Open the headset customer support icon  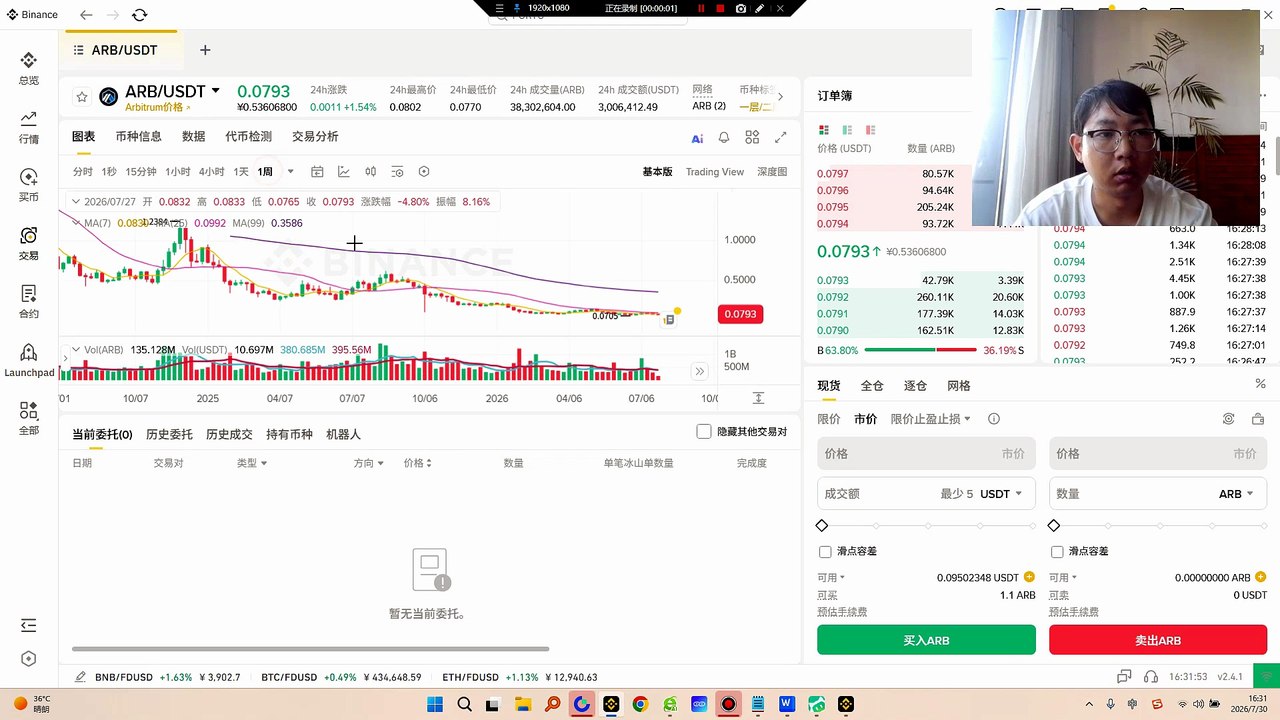point(1151,677)
